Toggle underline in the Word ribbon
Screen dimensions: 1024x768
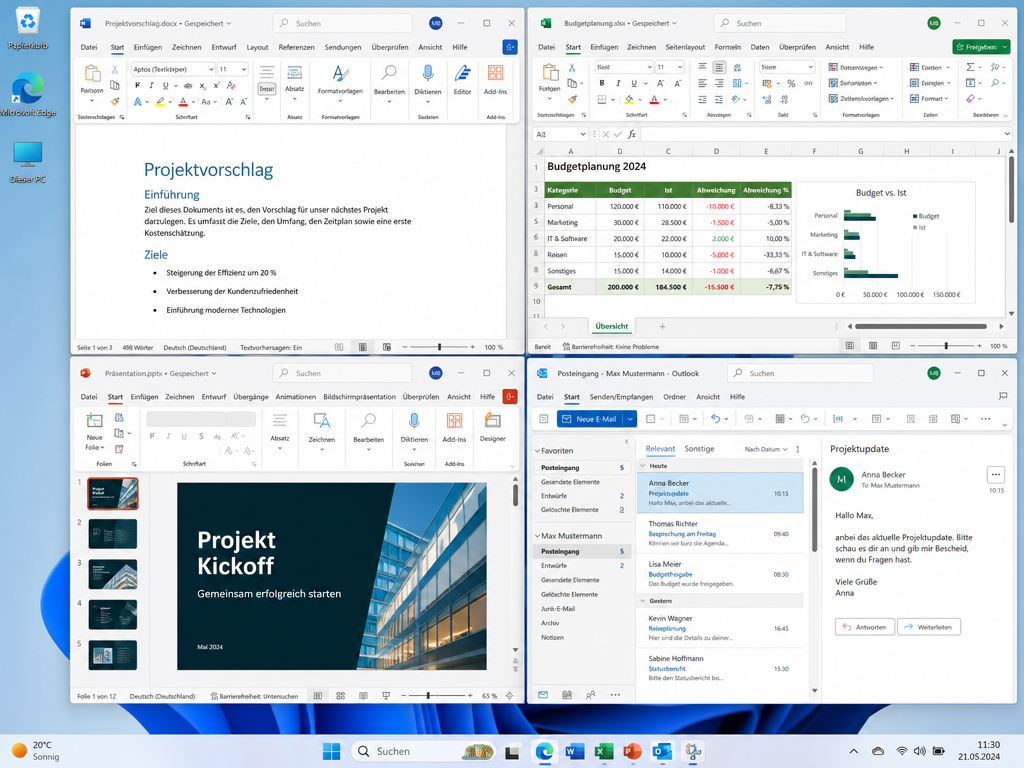point(165,86)
